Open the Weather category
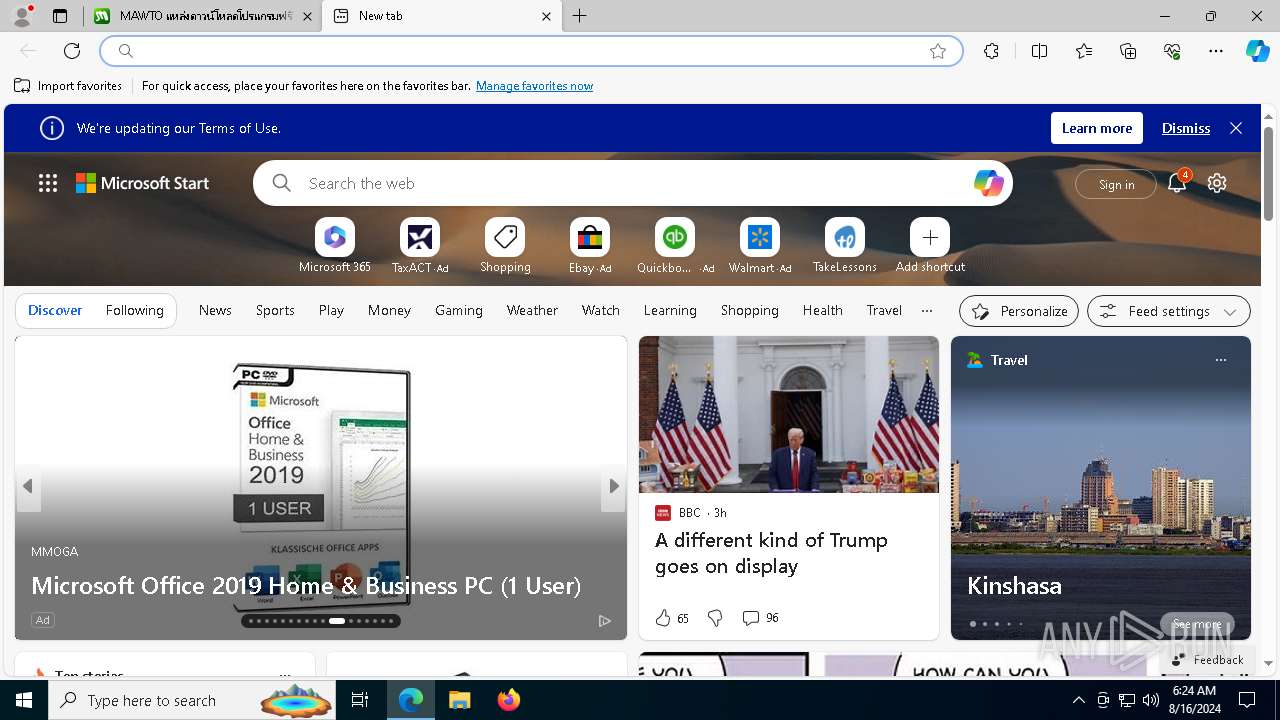This screenshot has height=720, width=1280. click(532, 310)
